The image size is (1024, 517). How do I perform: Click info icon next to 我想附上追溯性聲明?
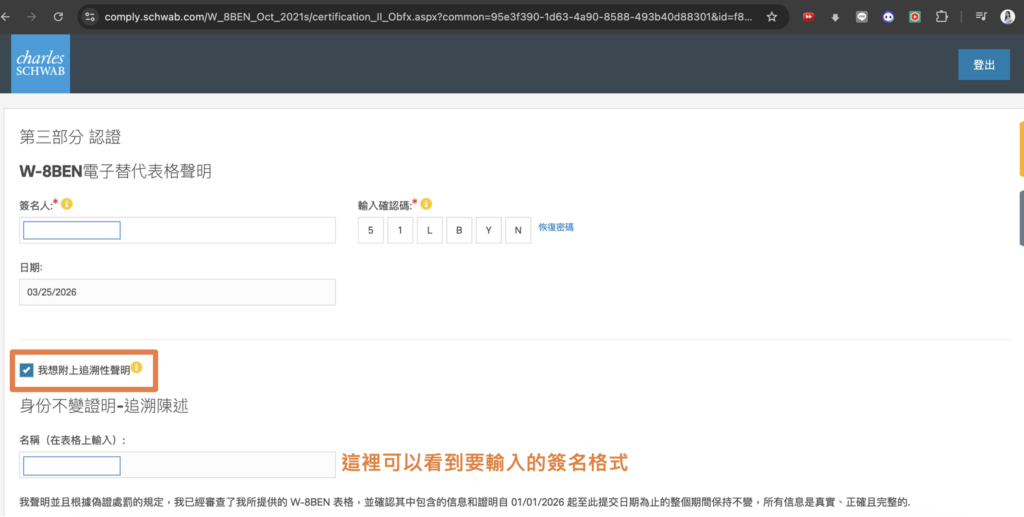(137, 368)
